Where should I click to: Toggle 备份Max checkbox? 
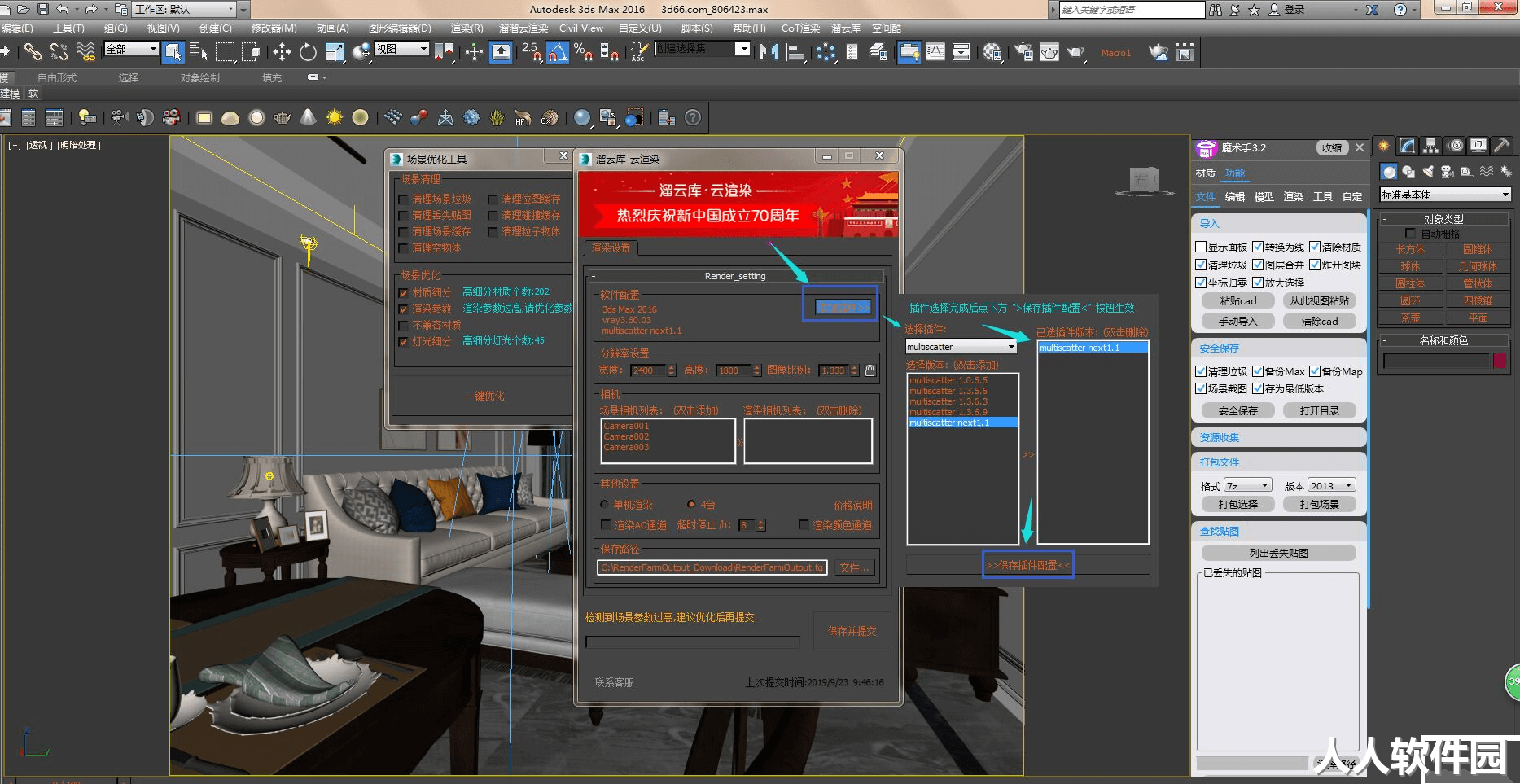1258,371
